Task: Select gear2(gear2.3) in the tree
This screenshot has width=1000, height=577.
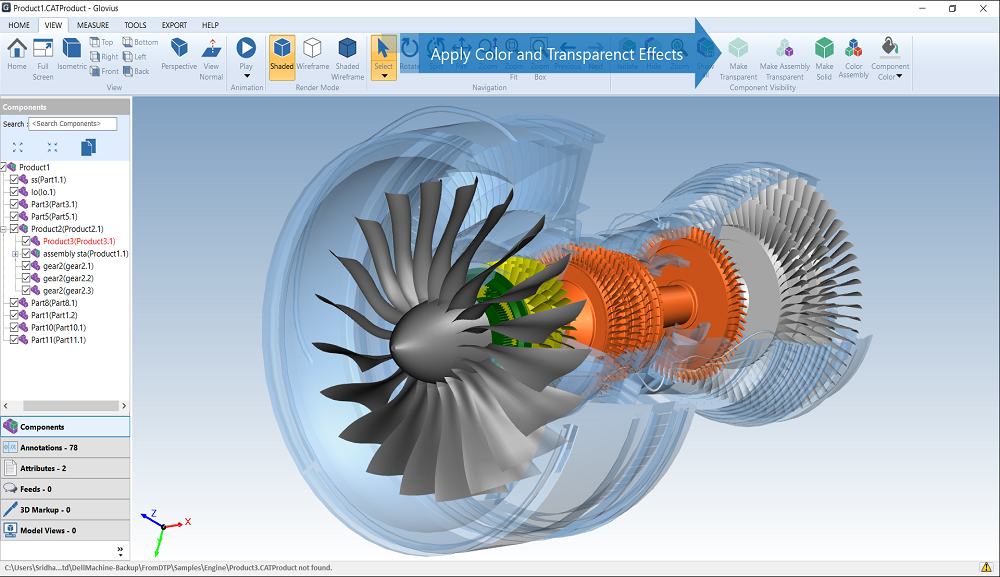Action: [68, 291]
